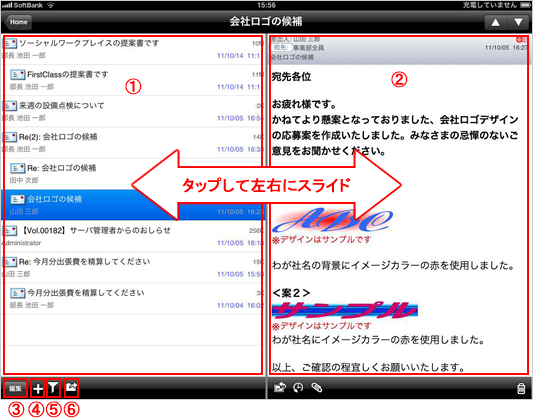This screenshot has height=420, width=533.
Task: Tap the title 会社ロゴの候補 in top bar
Action: click(x=265, y=22)
